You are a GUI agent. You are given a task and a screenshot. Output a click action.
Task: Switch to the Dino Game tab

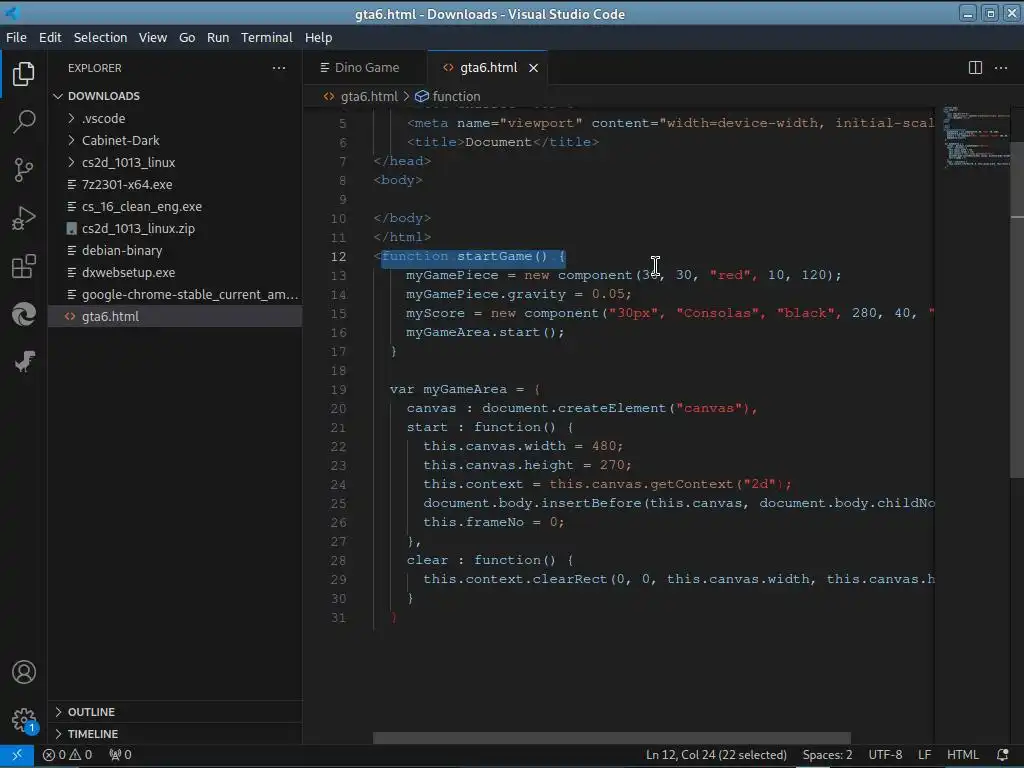point(365,68)
